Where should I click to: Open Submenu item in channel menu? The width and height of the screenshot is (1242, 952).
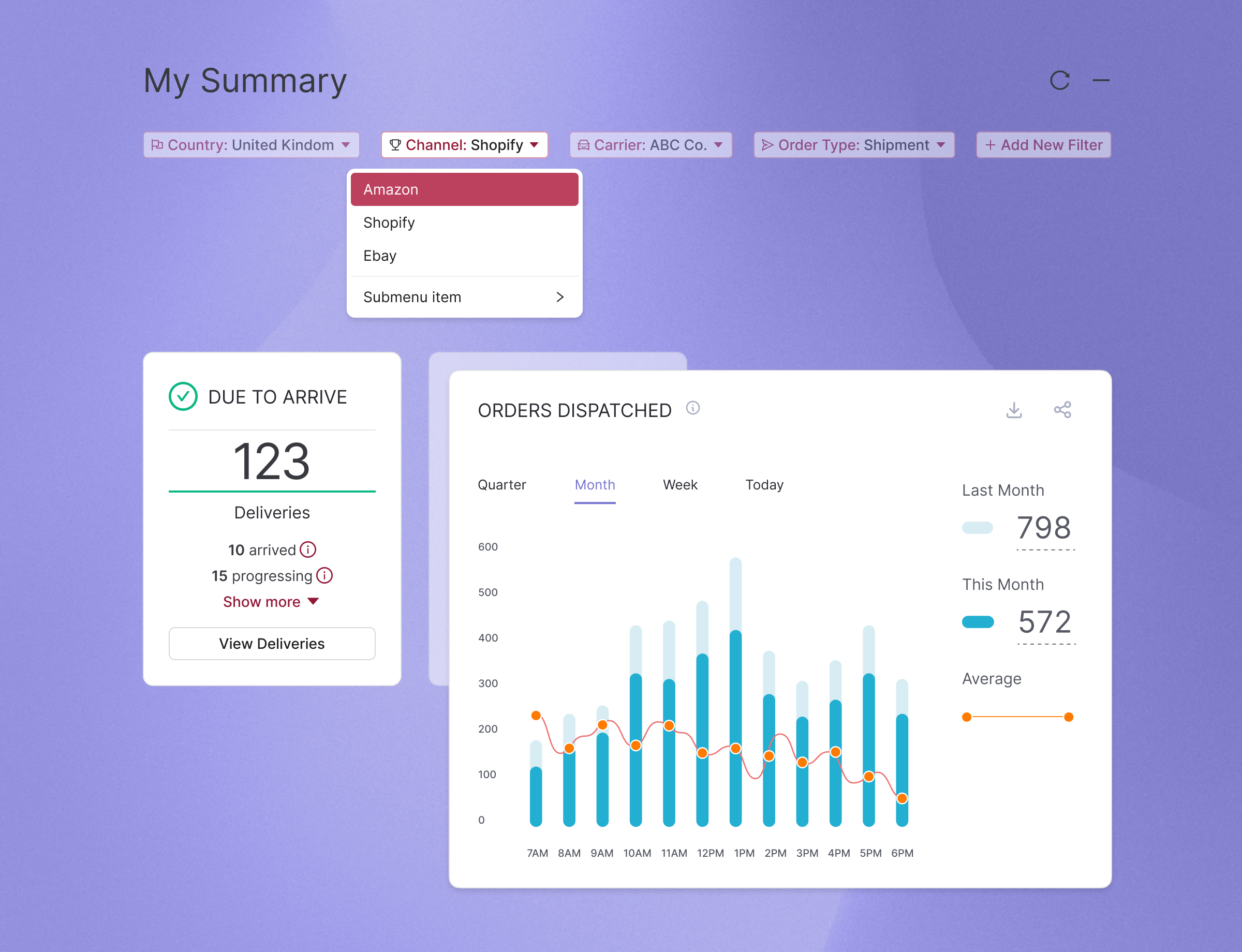tap(464, 297)
